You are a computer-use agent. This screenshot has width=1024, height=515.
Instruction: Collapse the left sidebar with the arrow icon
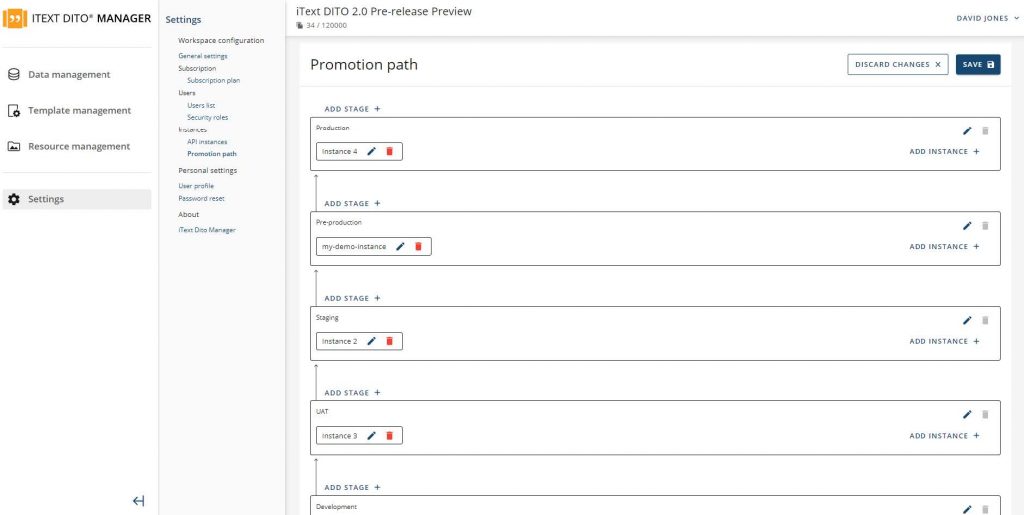[x=138, y=501]
